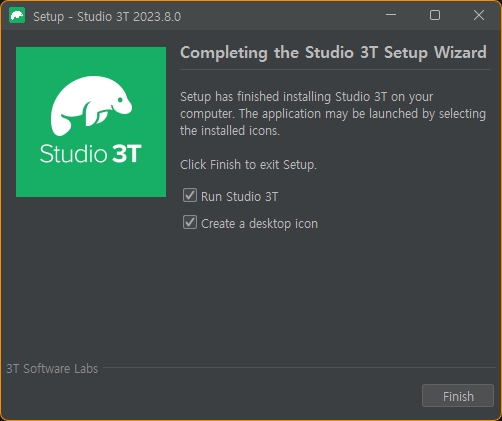
Task: Minimize the Setup window
Action: pyautogui.click(x=391, y=15)
